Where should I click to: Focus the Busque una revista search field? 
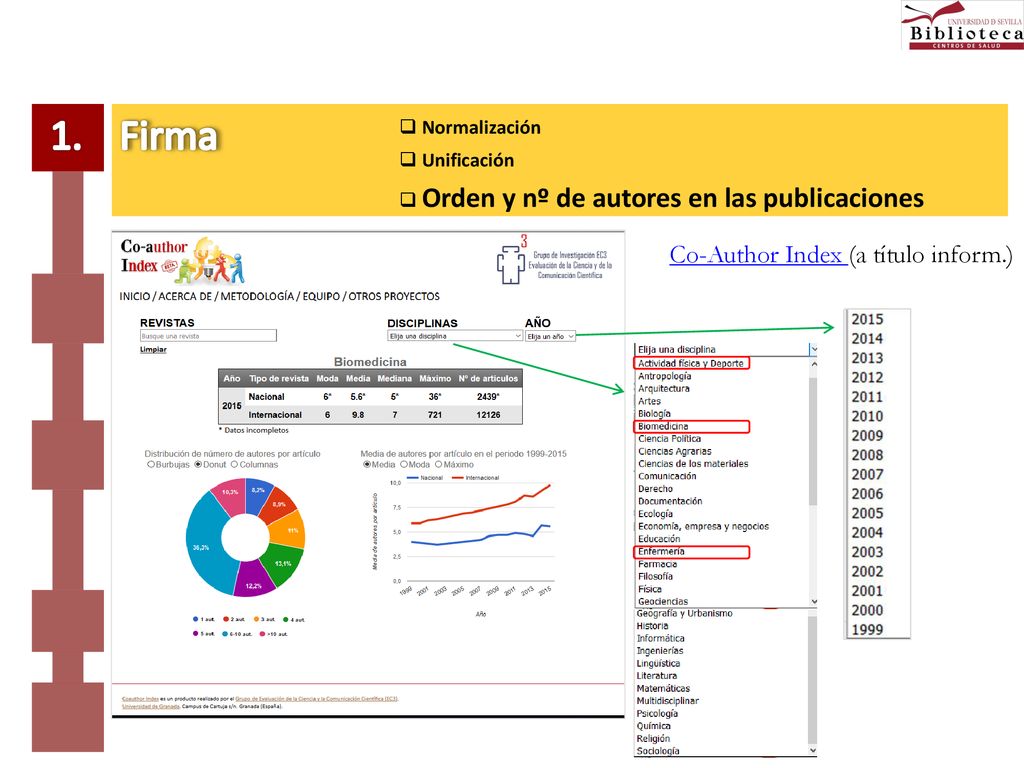coord(208,336)
